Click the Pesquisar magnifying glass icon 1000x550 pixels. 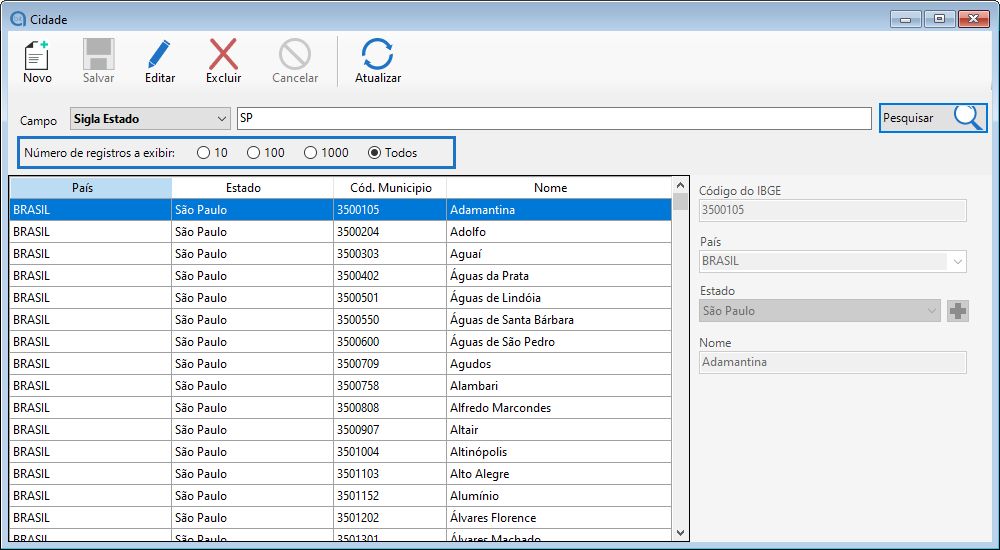click(967, 118)
